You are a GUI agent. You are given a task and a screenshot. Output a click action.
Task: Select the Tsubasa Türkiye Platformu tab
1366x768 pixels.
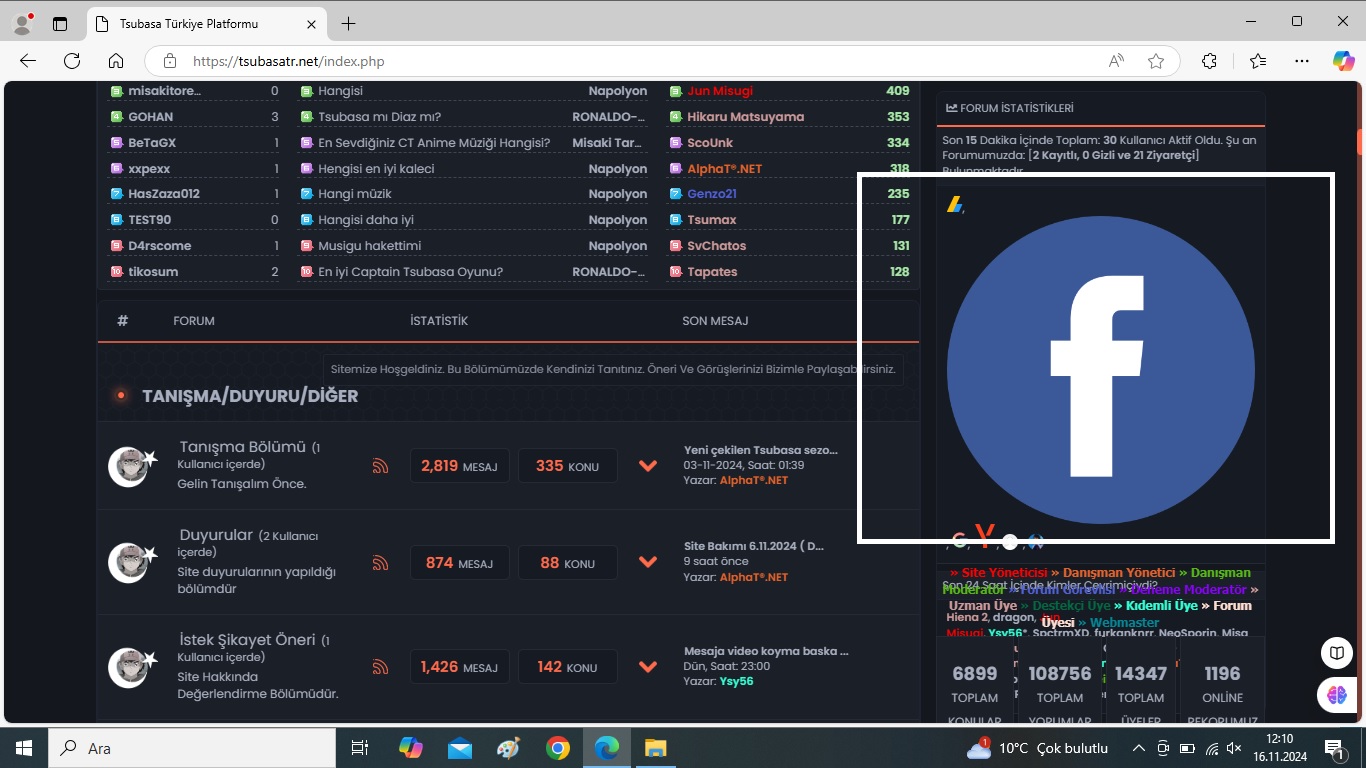[x=207, y=23]
